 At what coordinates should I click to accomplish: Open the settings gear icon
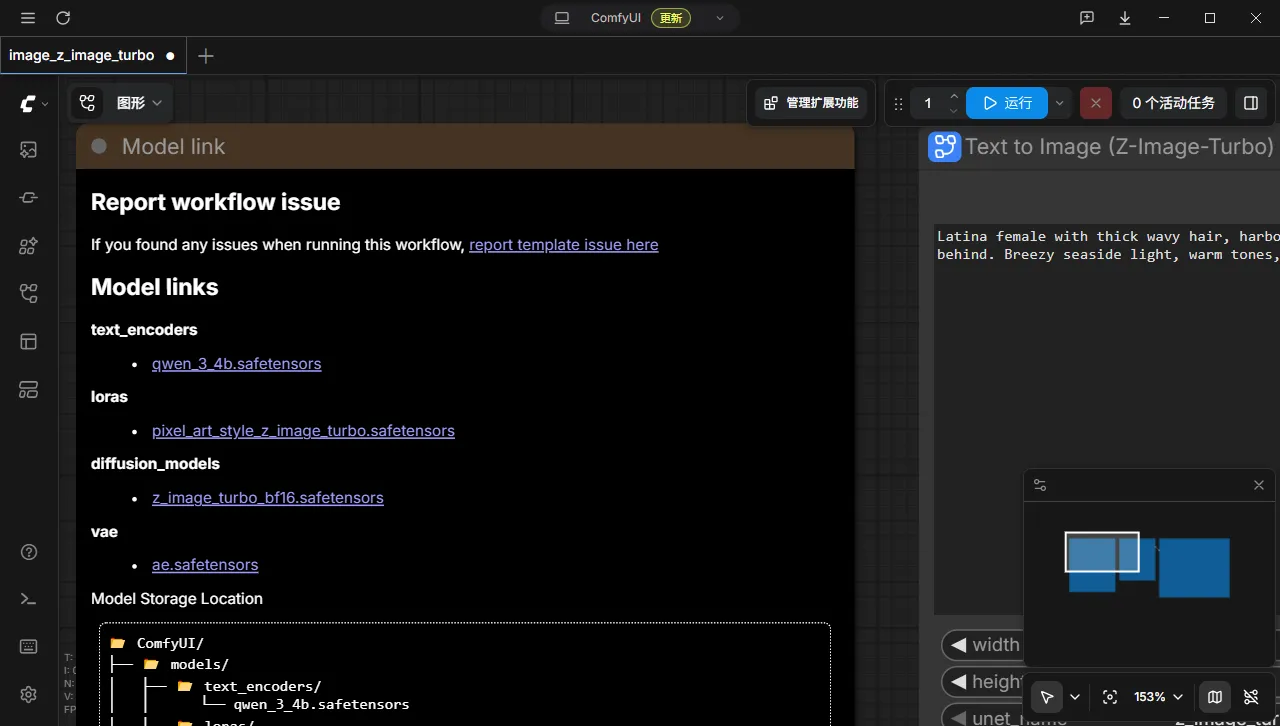28,694
